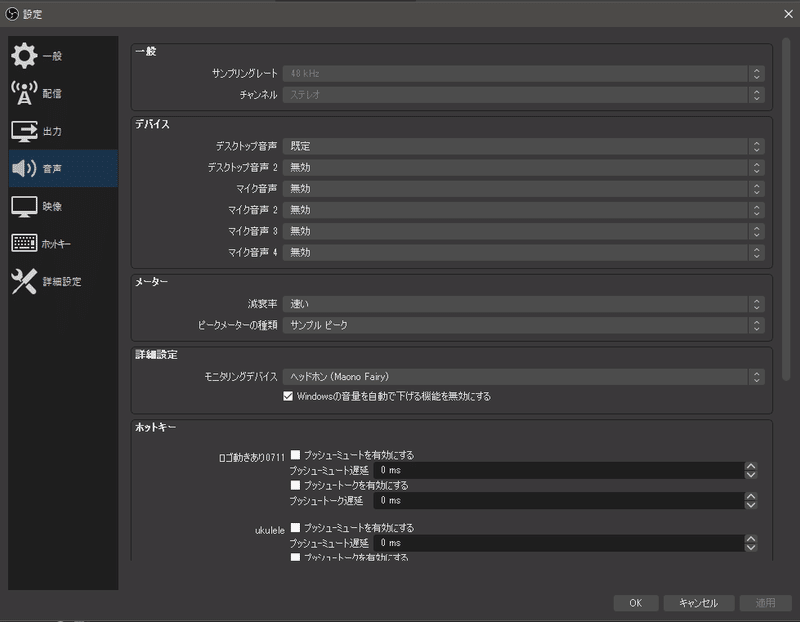
Task: Open the モニタリングデバイス dropdown
Action: click(x=523, y=377)
